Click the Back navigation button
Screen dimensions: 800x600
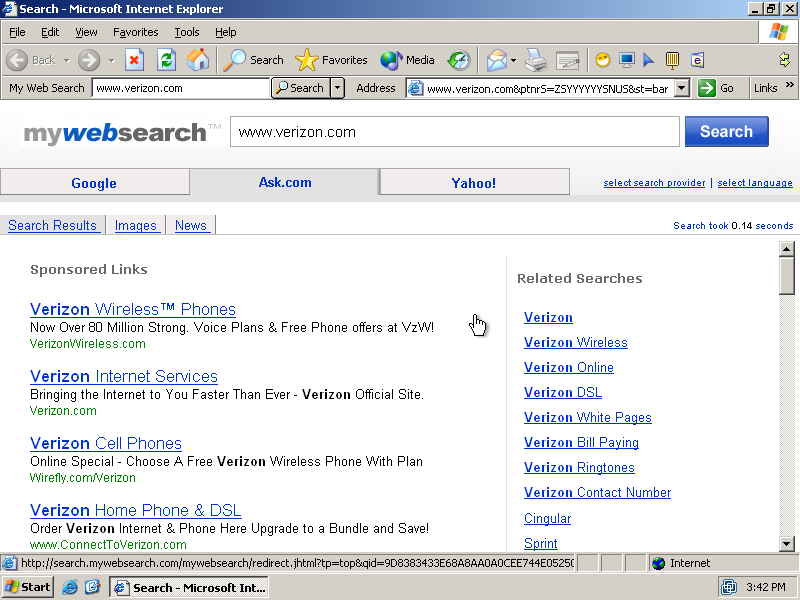31,60
